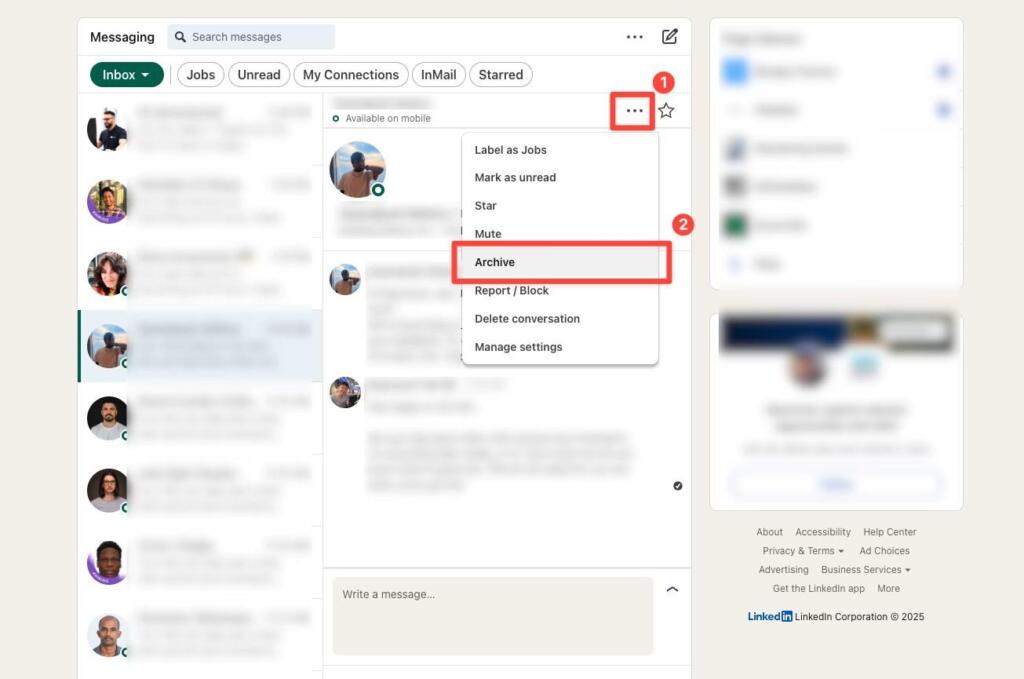Expand the Business Services footer dropdown

click(866, 570)
